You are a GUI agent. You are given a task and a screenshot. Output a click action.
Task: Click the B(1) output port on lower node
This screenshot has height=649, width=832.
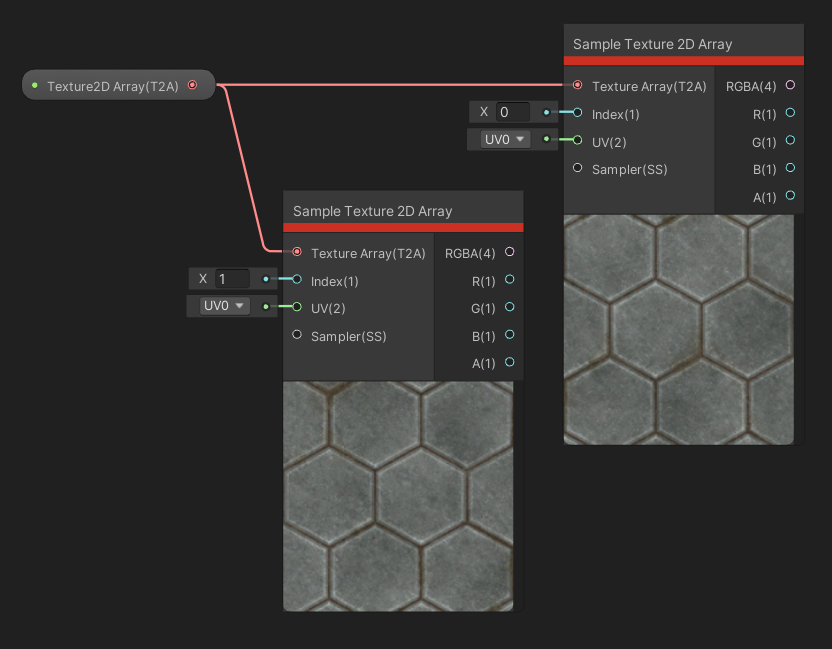click(x=509, y=335)
